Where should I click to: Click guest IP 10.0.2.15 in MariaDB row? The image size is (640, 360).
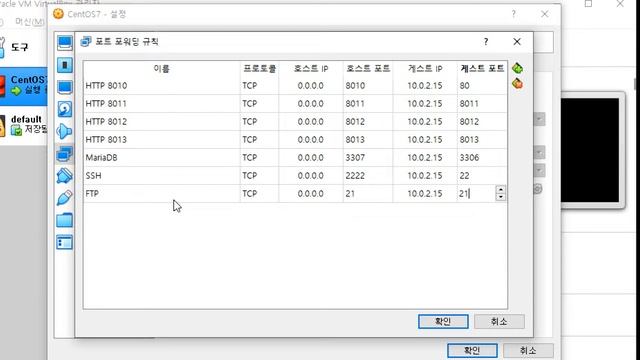pos(425,158)
